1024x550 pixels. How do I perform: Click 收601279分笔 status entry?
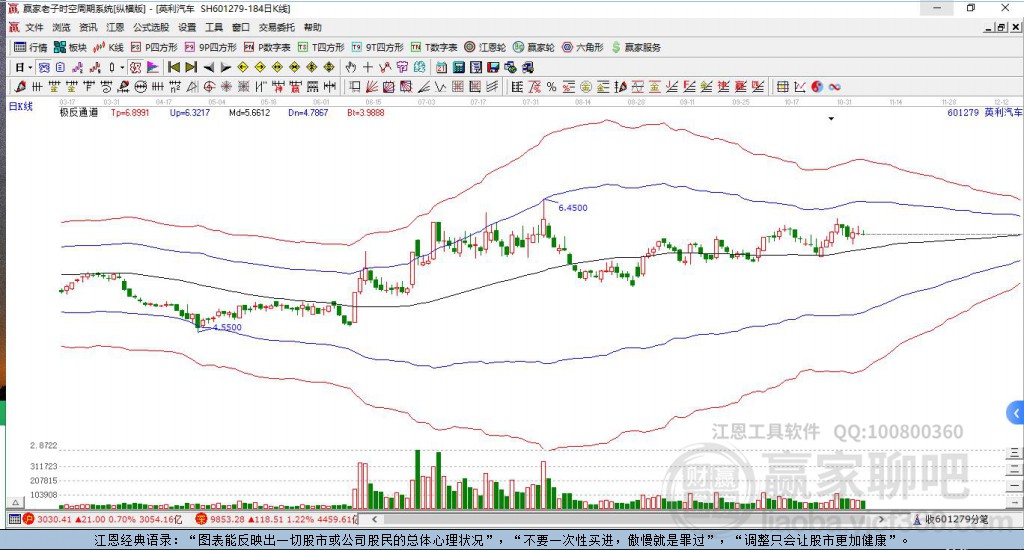[x=952, y=519]
